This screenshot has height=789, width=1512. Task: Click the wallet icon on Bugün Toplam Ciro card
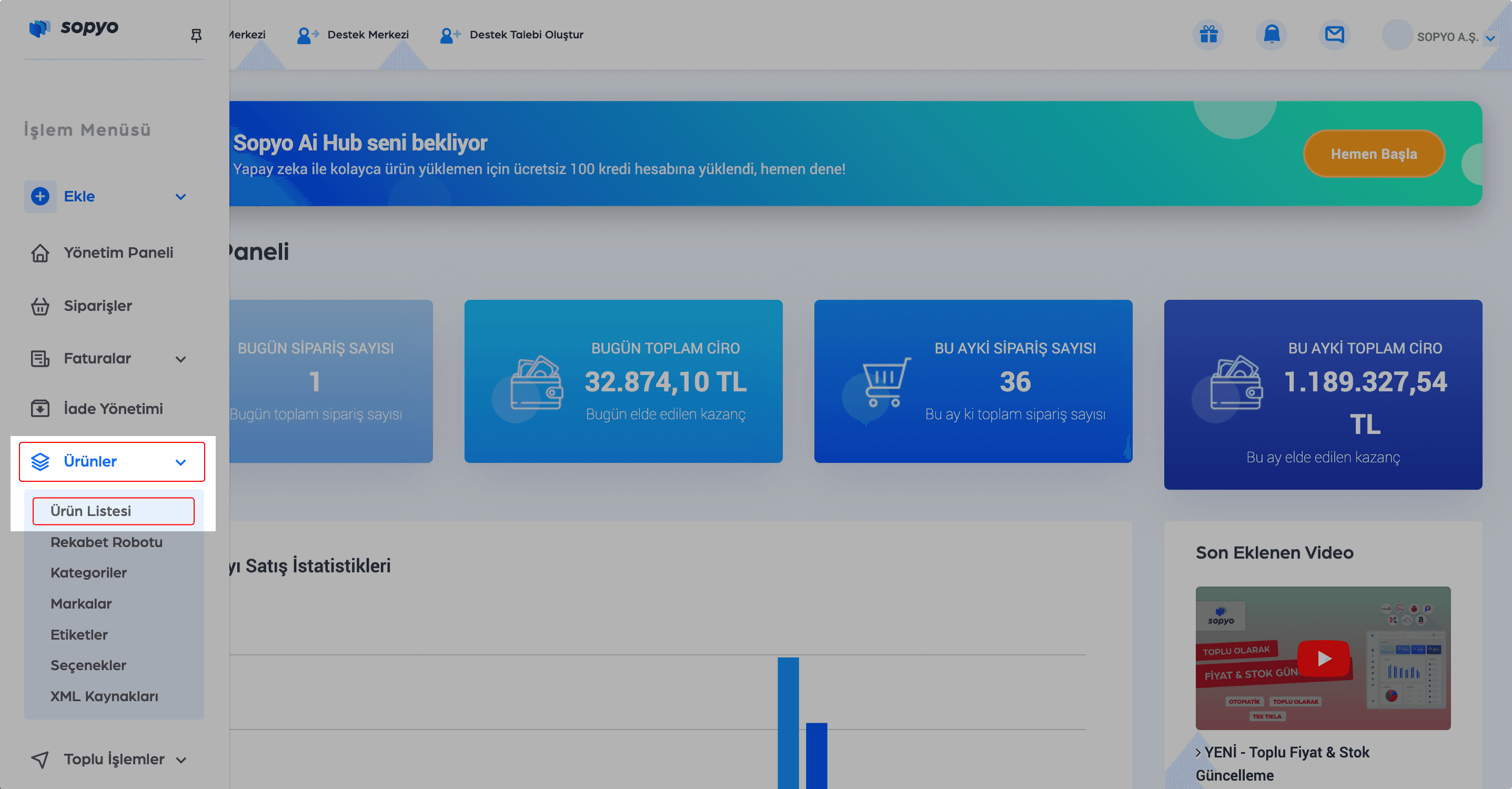(536, 383)
